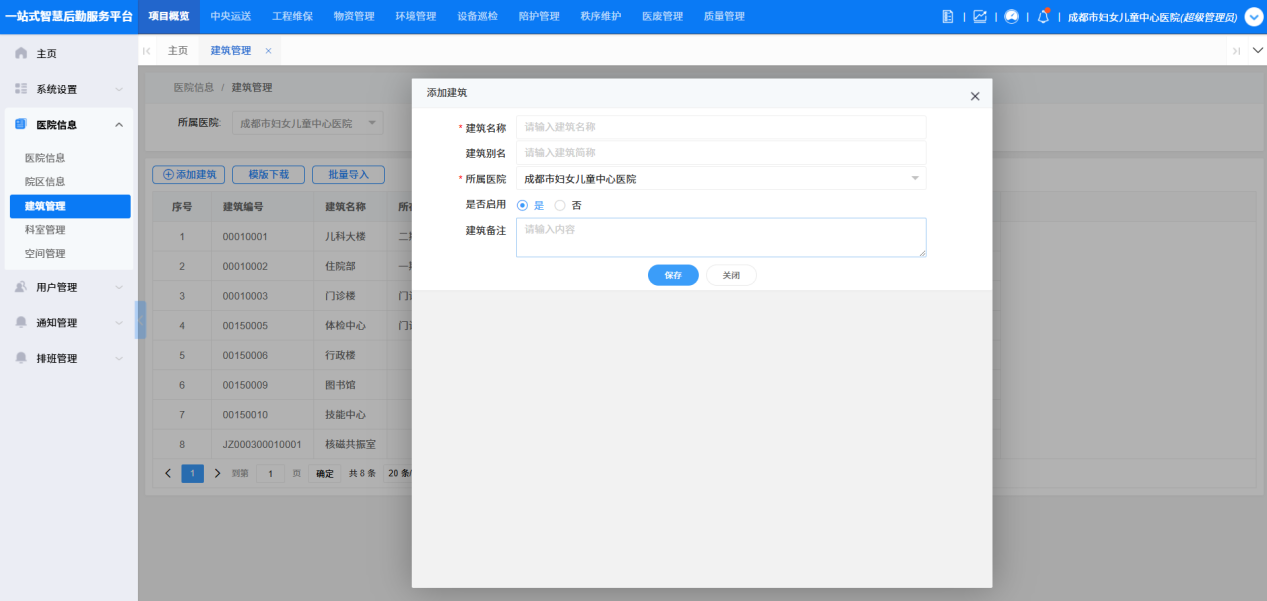Open the page size 20条/页 dropdown
This screenshot has height=601, width=1267.
pyautogui.click(x=399, y=473)
